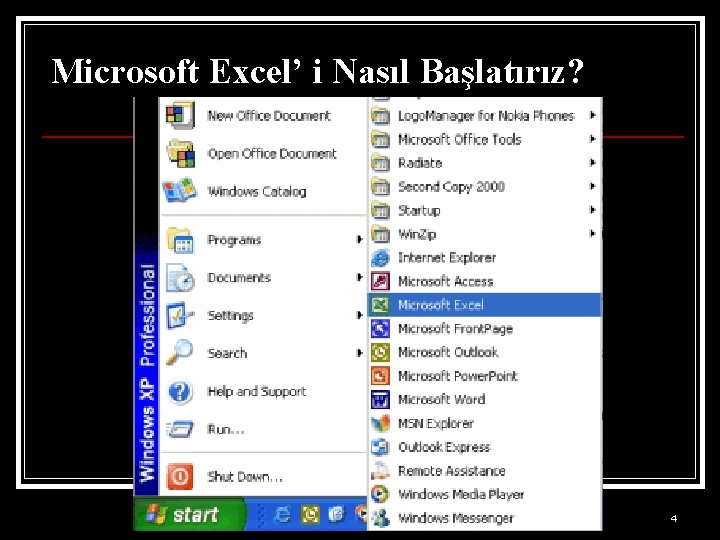Click the LogoManager folder icon
Viewport: 720px width, 540px height.
click(380, 116)
